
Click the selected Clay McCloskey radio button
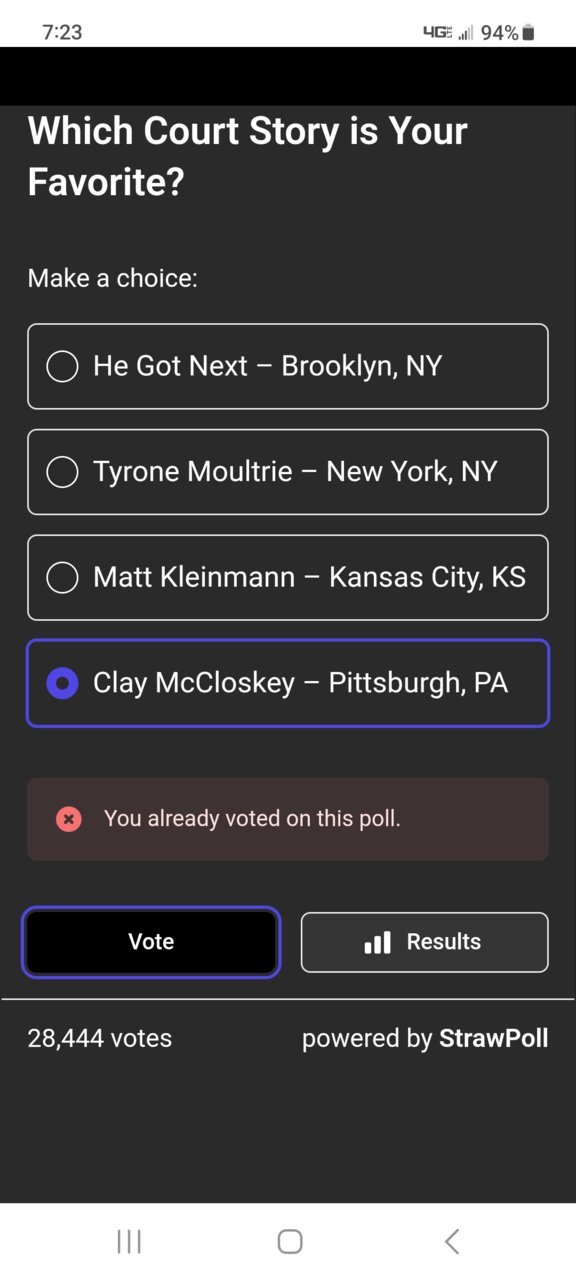click(62, 683)
